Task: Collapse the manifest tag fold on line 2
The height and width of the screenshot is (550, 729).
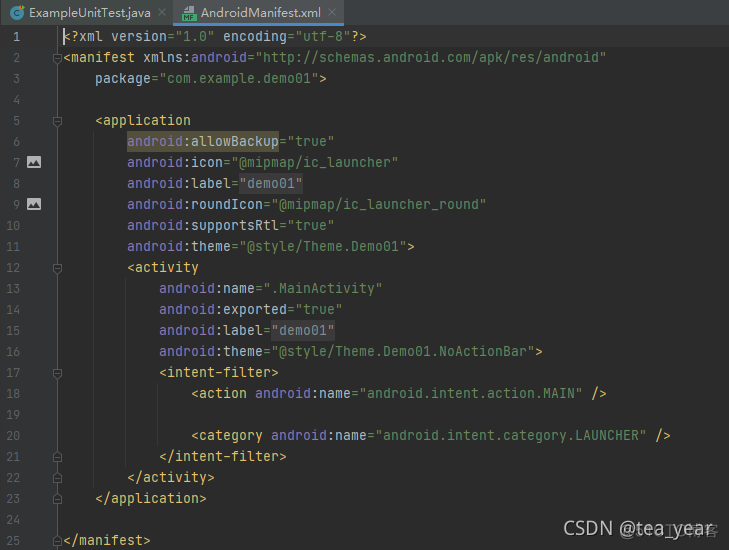Action: [x=57, y=58]
